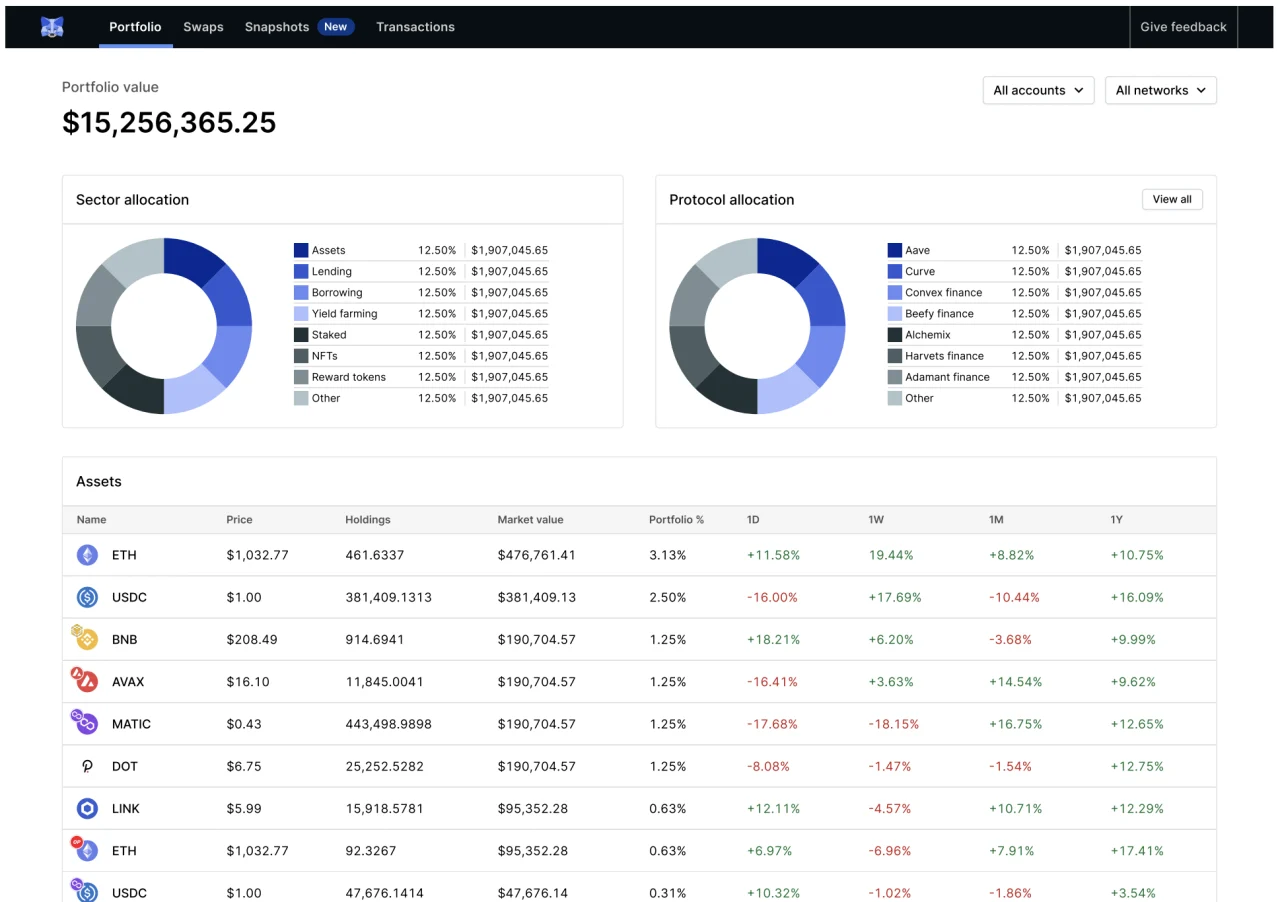Sort by the 1M column header
Viewport: 1280px width, 902px height.
coord(996,520)
